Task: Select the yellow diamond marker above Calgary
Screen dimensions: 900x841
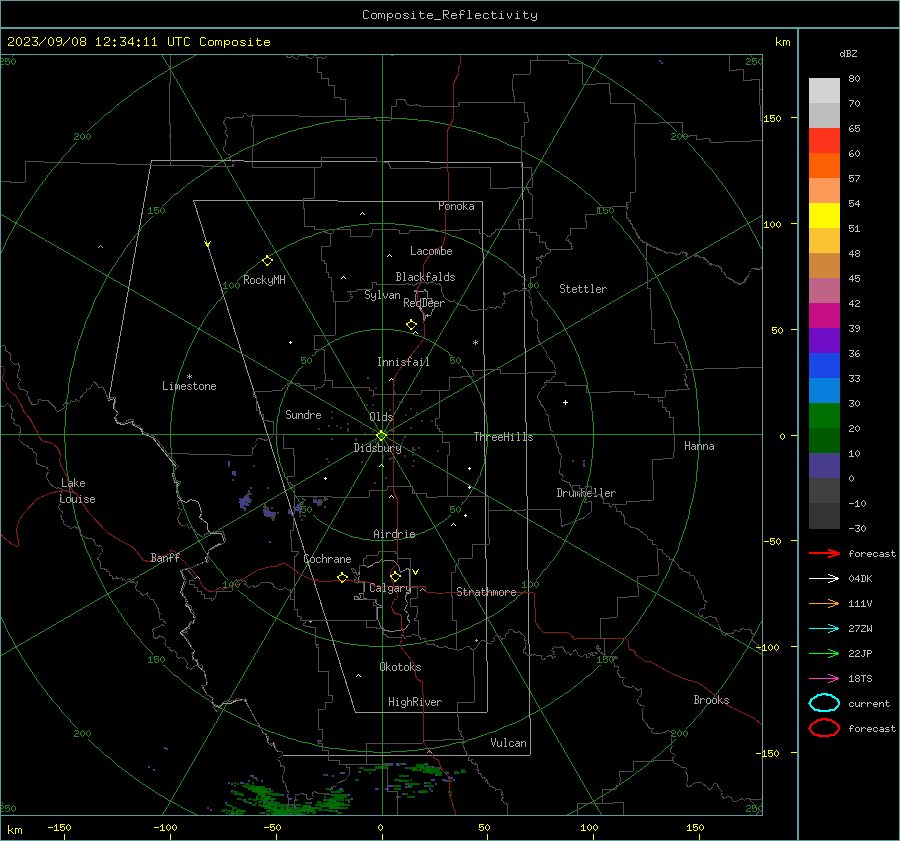Action: (x=395, y=576)
